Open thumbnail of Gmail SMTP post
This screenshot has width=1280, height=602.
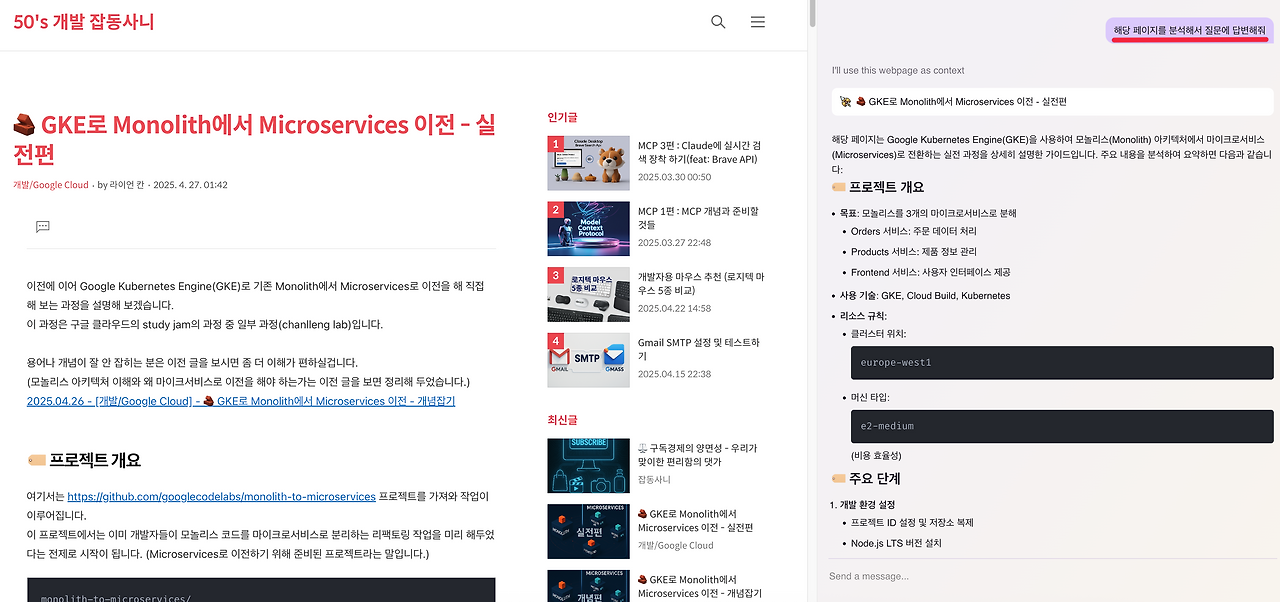click(x=589, y=360)
